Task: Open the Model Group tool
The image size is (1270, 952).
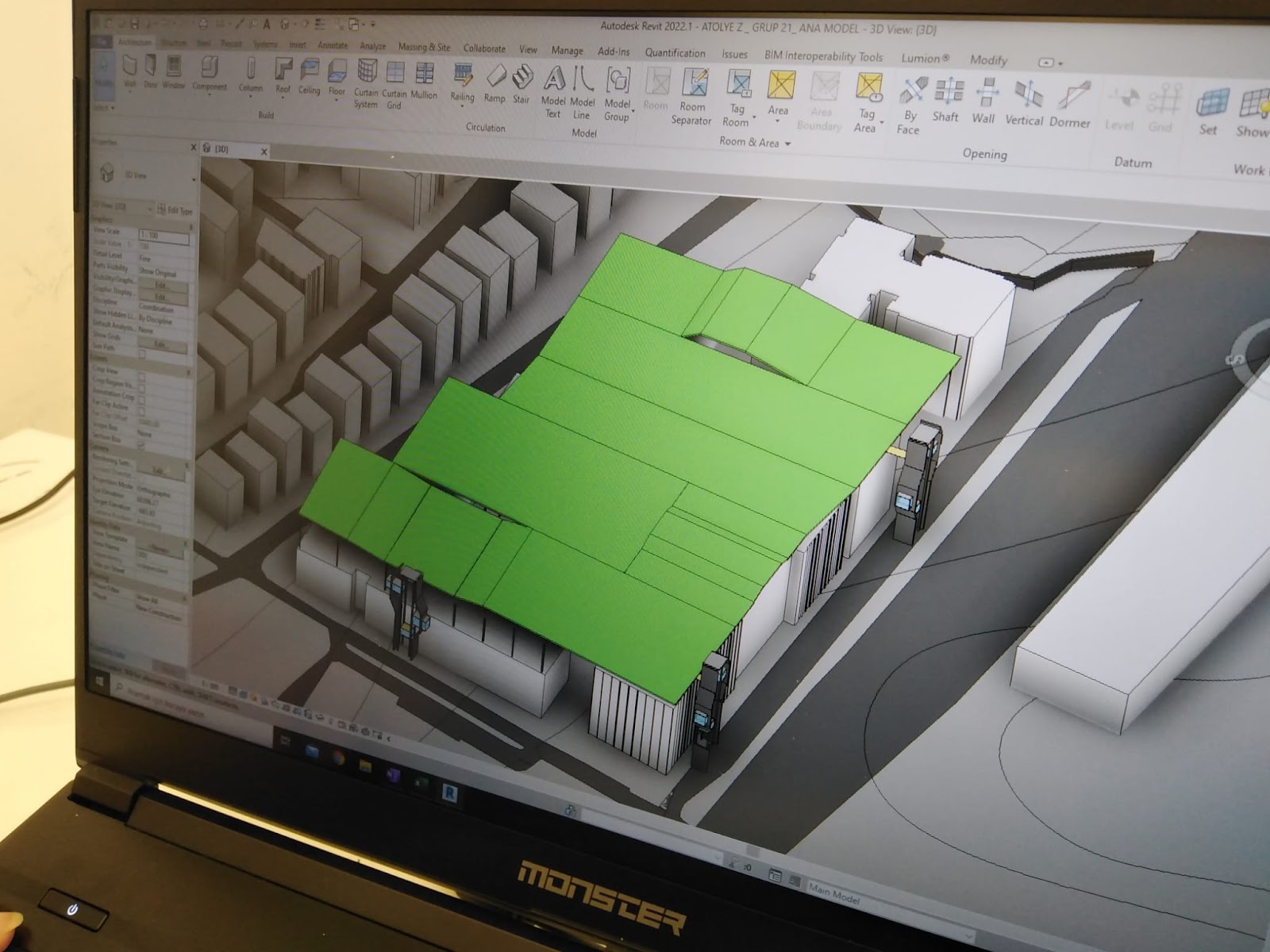Action: [x=618, y=94]
